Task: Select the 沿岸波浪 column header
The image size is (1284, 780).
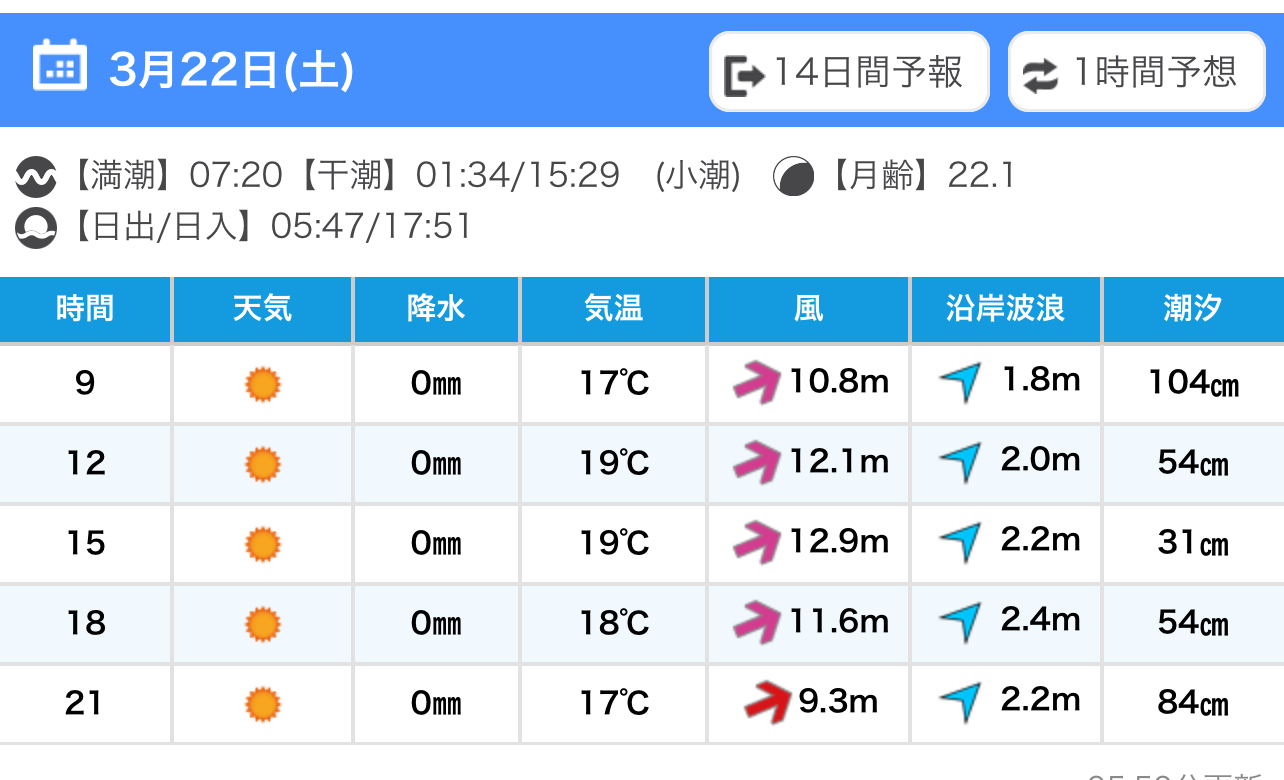Action: (x=1006, y=309)
